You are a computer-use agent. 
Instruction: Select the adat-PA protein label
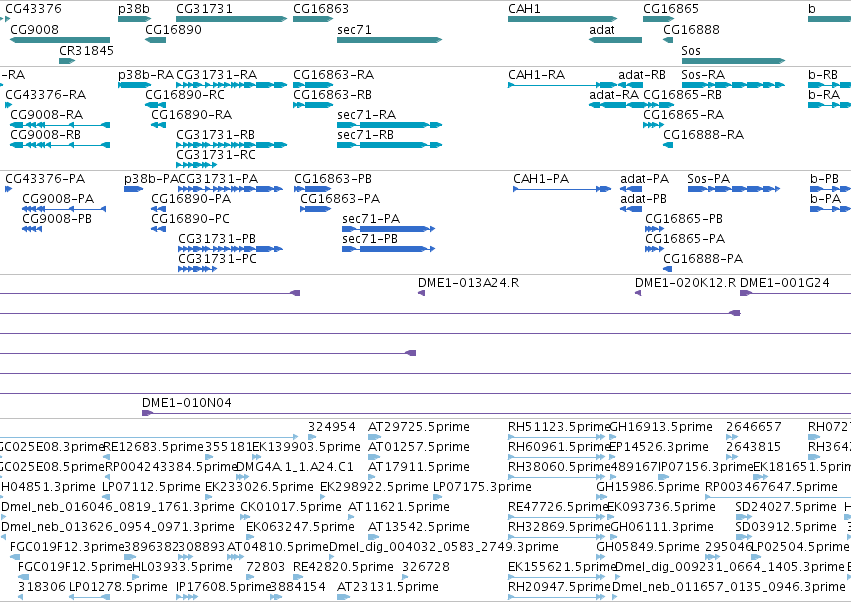[644, 179]
